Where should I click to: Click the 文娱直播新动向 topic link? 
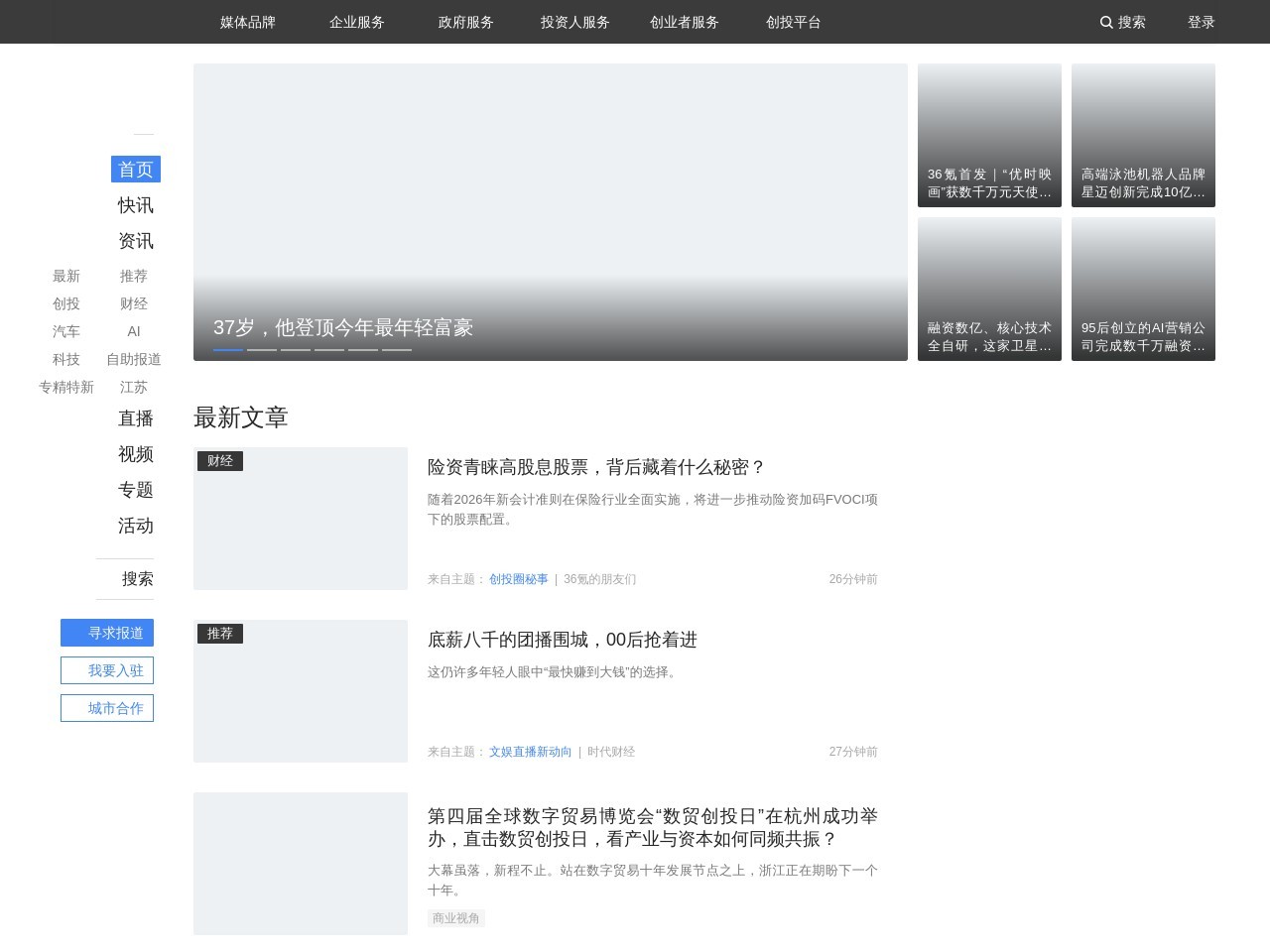click(x=530, y=752)
